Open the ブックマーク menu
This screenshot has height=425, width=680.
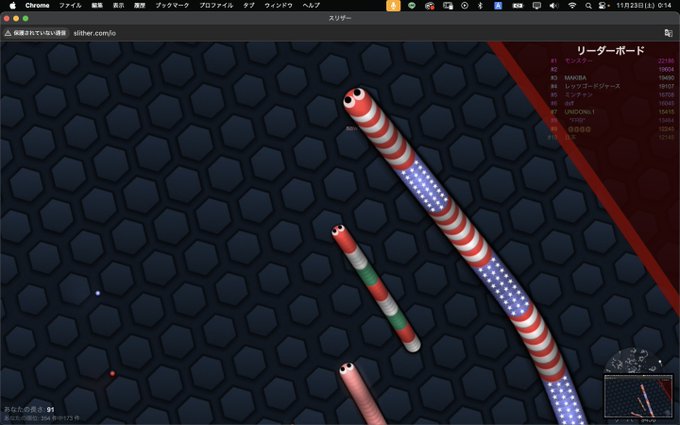[172, 6]
